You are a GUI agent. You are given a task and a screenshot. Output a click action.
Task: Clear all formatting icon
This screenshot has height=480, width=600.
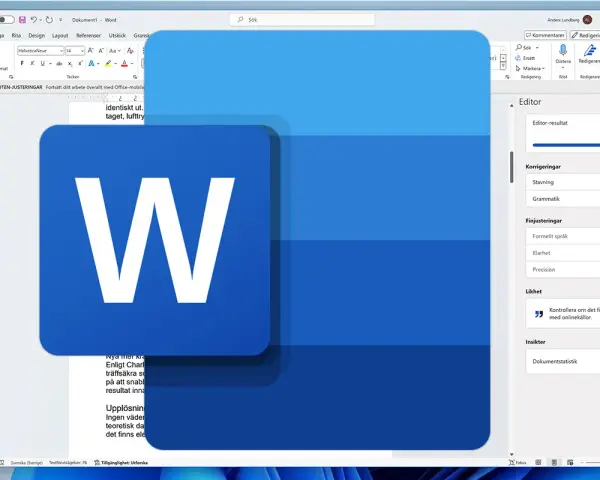[130, 51]
